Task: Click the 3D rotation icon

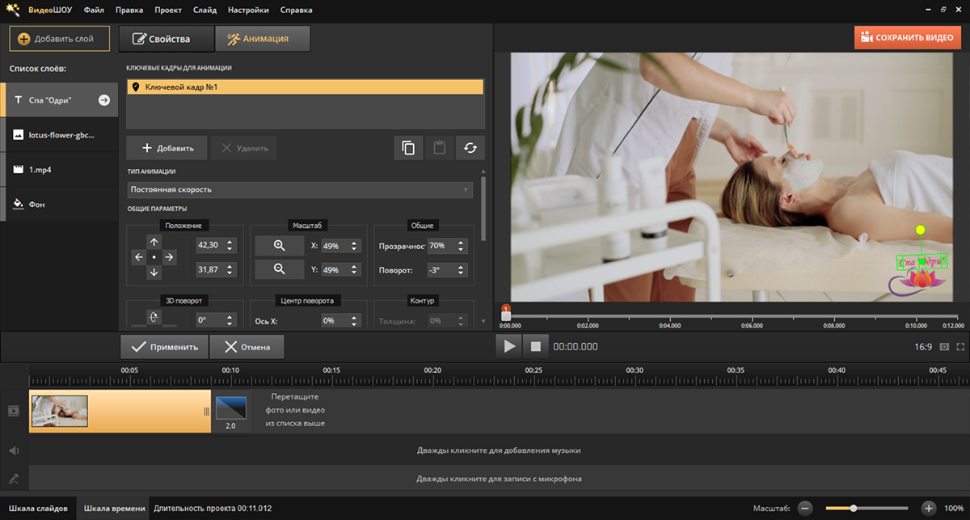Action: tap(154, 317)
